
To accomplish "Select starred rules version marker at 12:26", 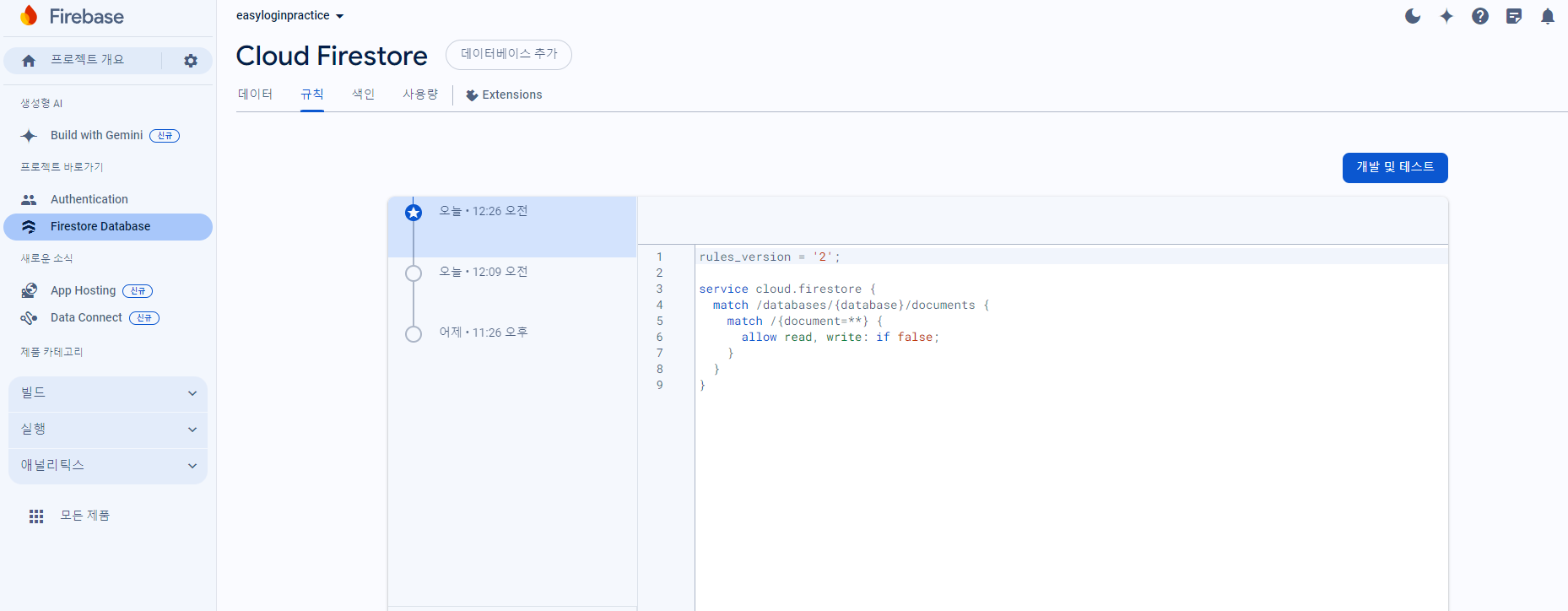I will pos(414,213).
